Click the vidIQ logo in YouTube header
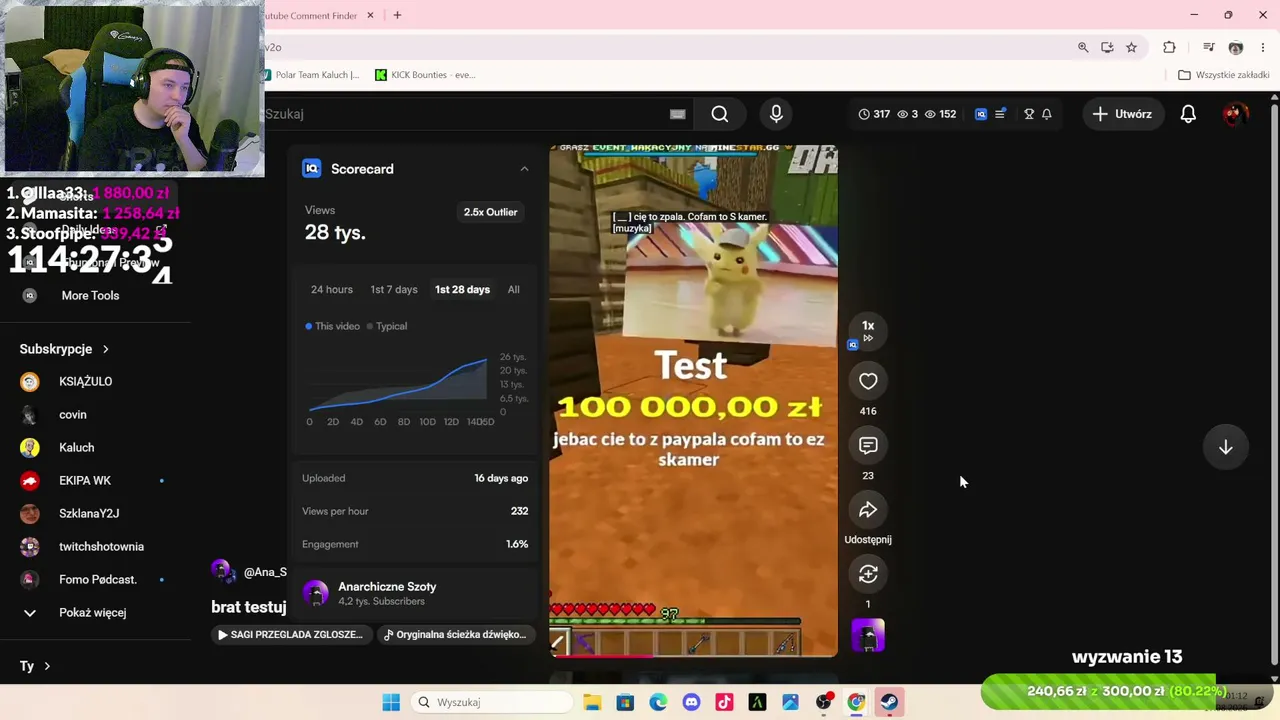Screen dimensions: 1280x720 pyautogui.click(x=981, y=114)
